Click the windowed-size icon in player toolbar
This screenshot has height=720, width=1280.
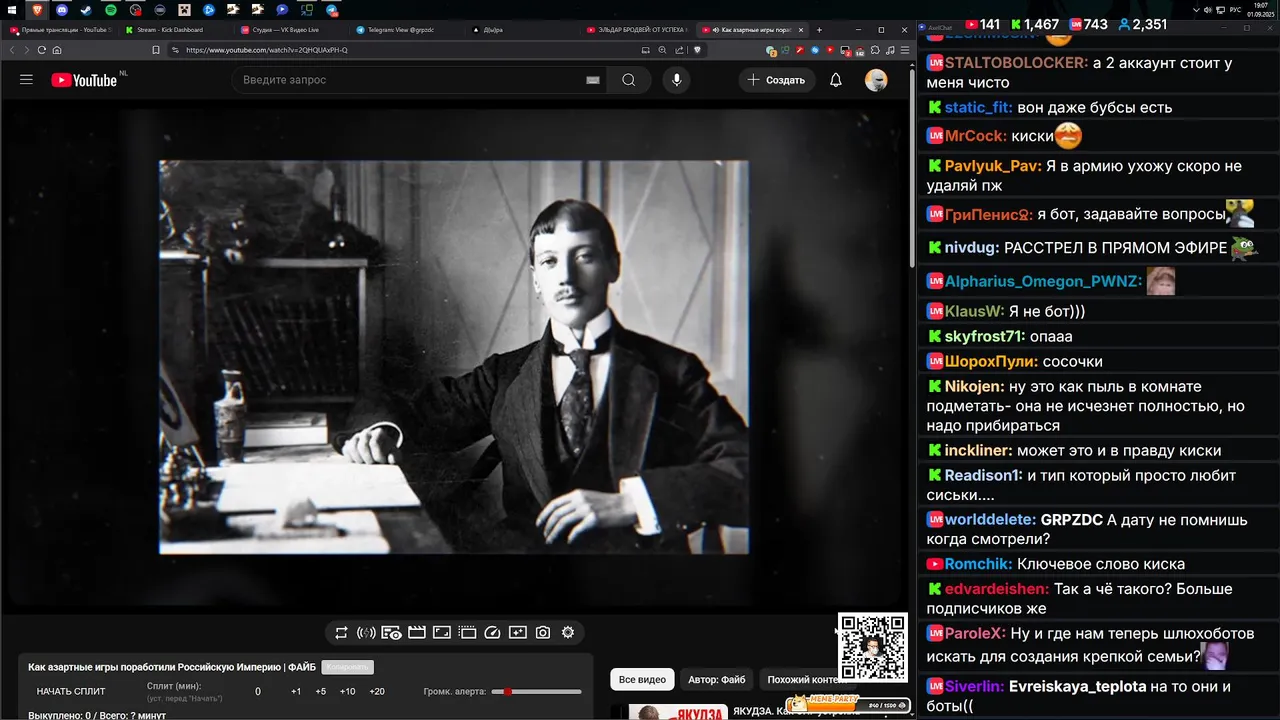coord(441,633)
